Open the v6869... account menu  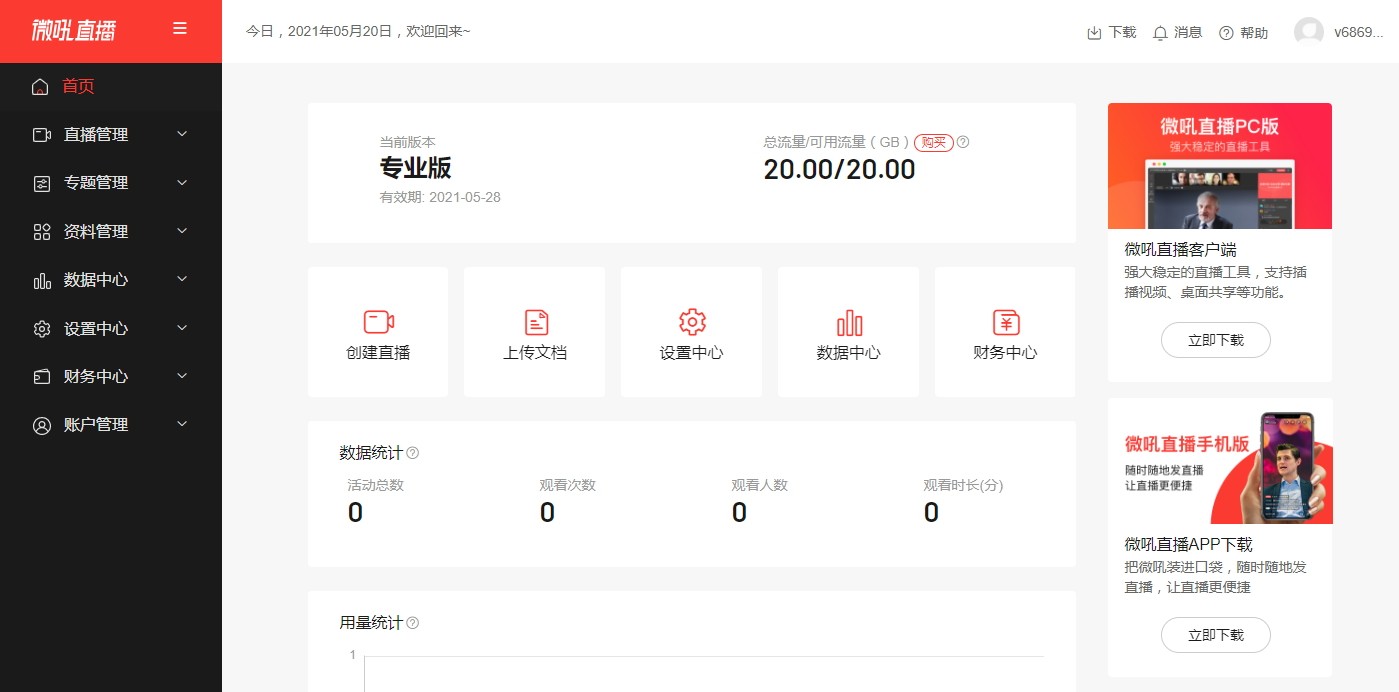click(x=1358, y=33)
